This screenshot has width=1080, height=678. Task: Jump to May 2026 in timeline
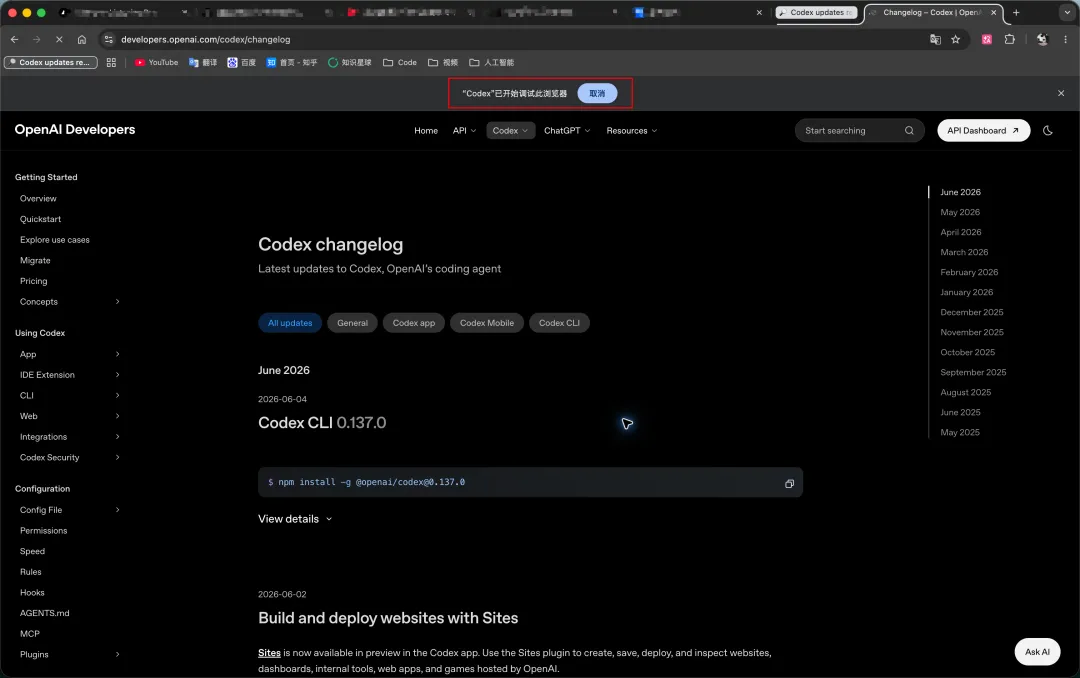(x=959, y=212)
